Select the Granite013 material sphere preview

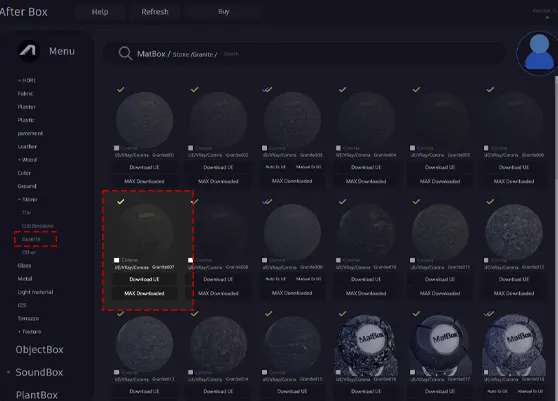[144, 344]
